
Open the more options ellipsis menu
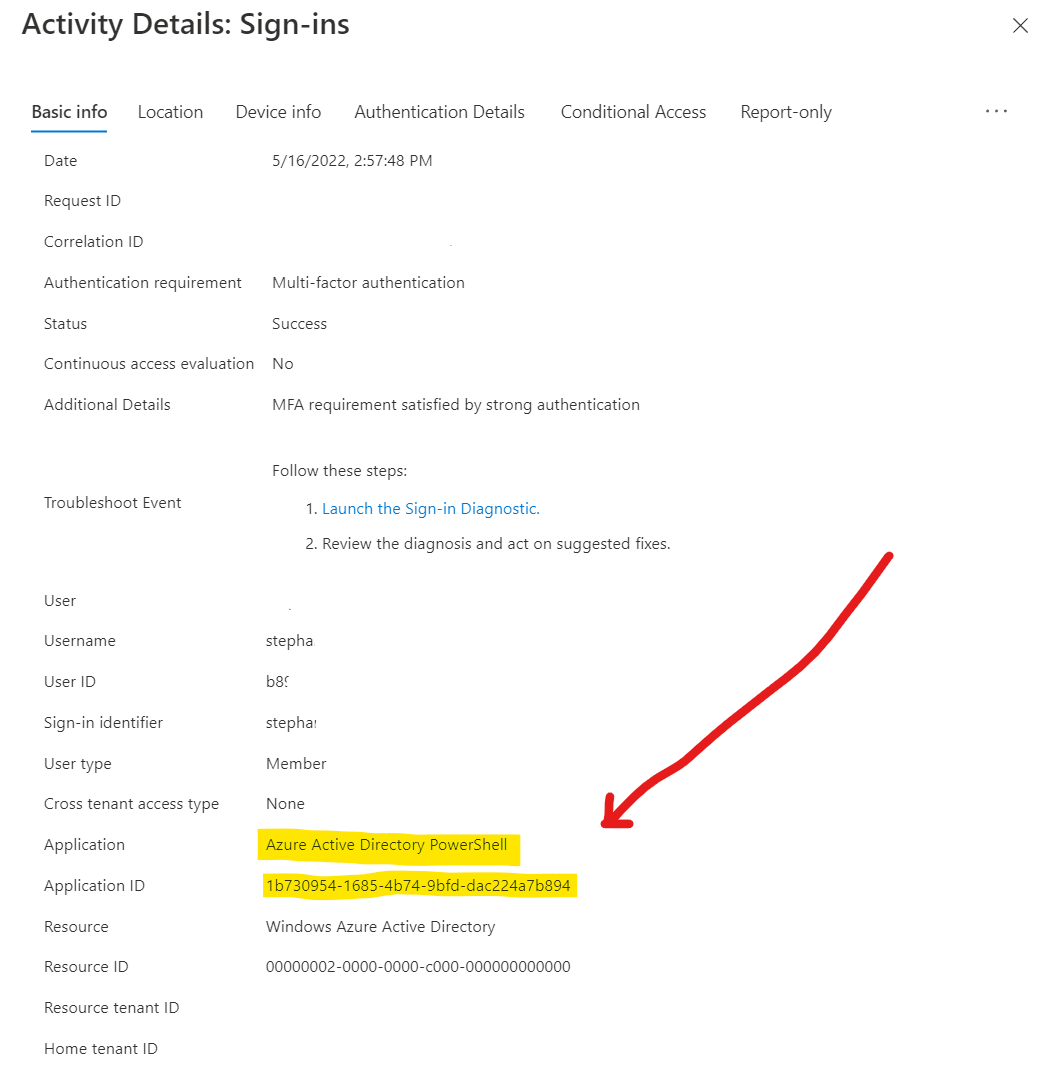pos(996,111)
